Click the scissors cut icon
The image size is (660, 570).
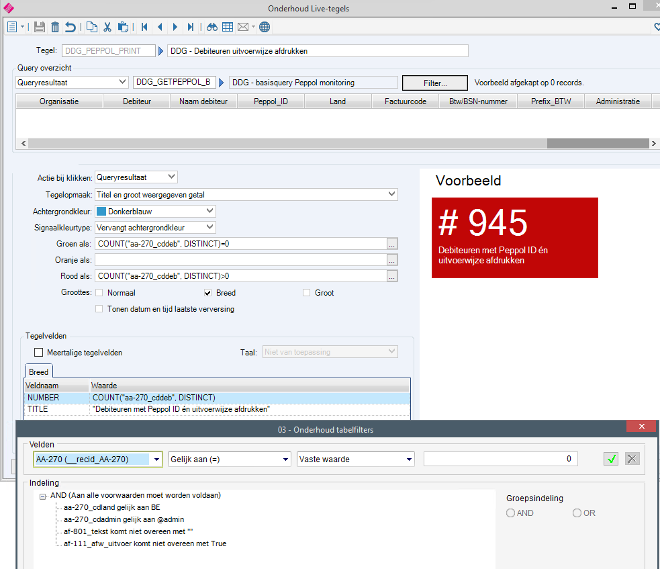108,27
